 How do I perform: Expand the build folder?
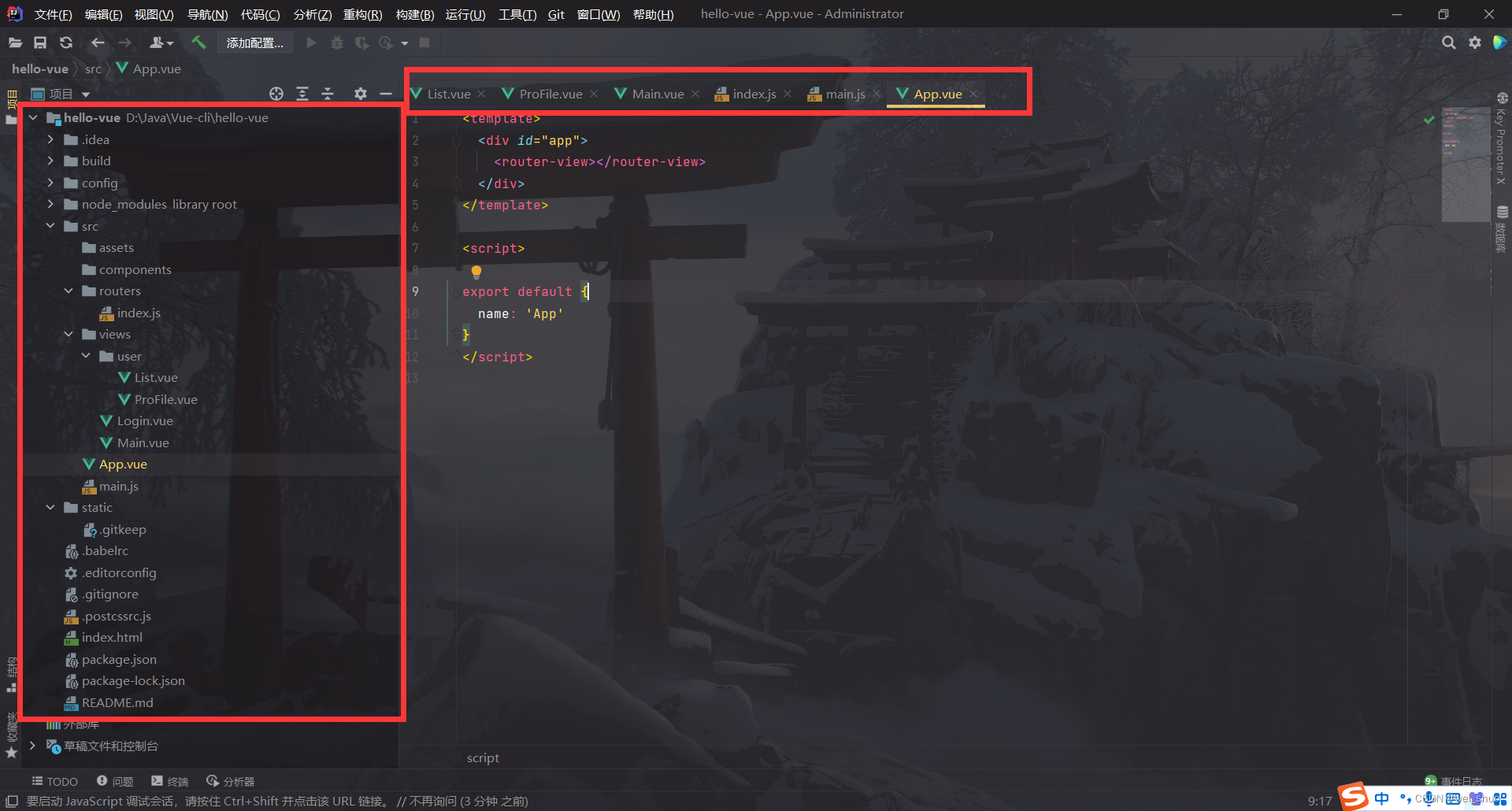pos(50,161)
